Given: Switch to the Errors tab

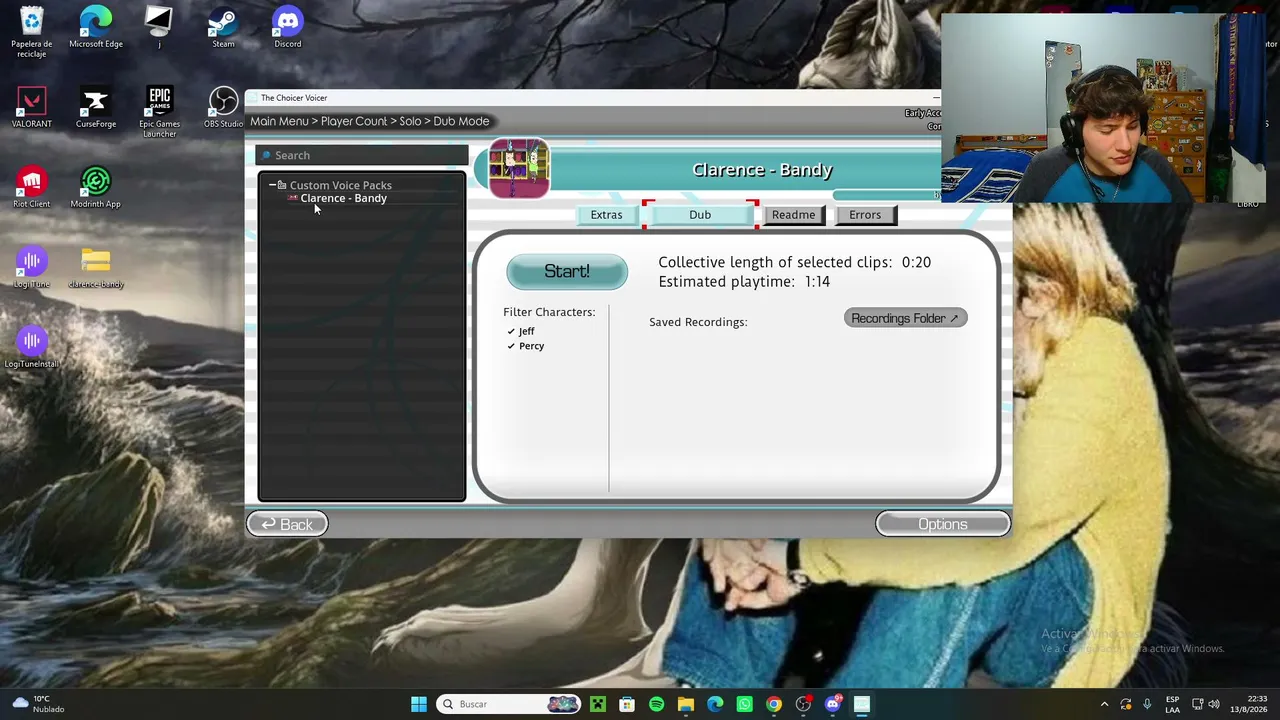Looking at the screenshot, I should point(865,215).
